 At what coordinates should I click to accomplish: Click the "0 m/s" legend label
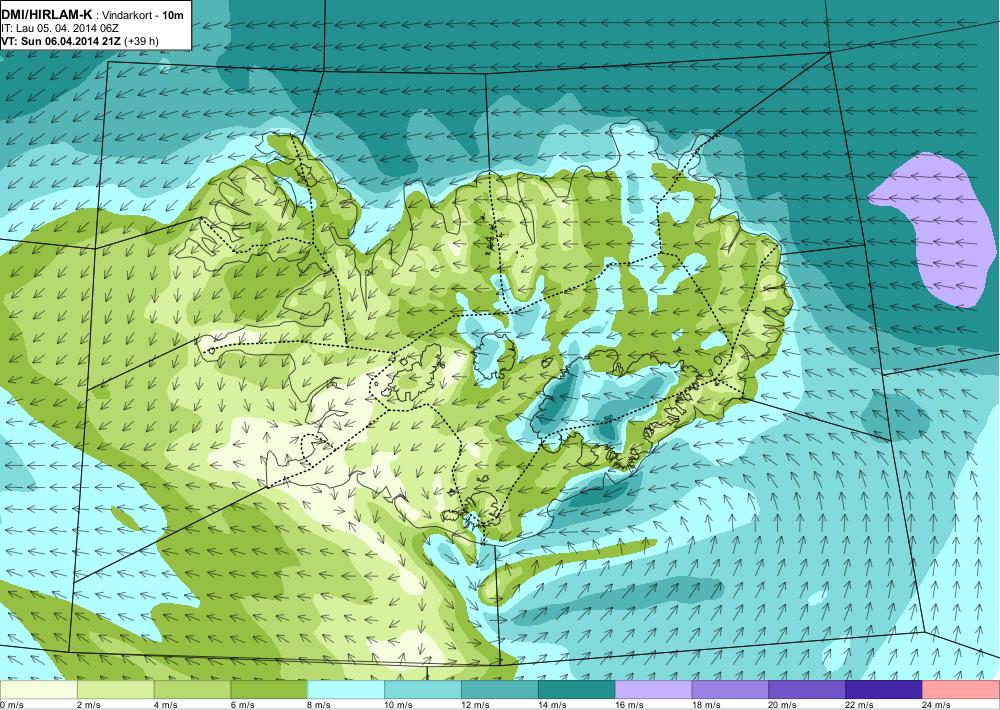click(12, 705)
